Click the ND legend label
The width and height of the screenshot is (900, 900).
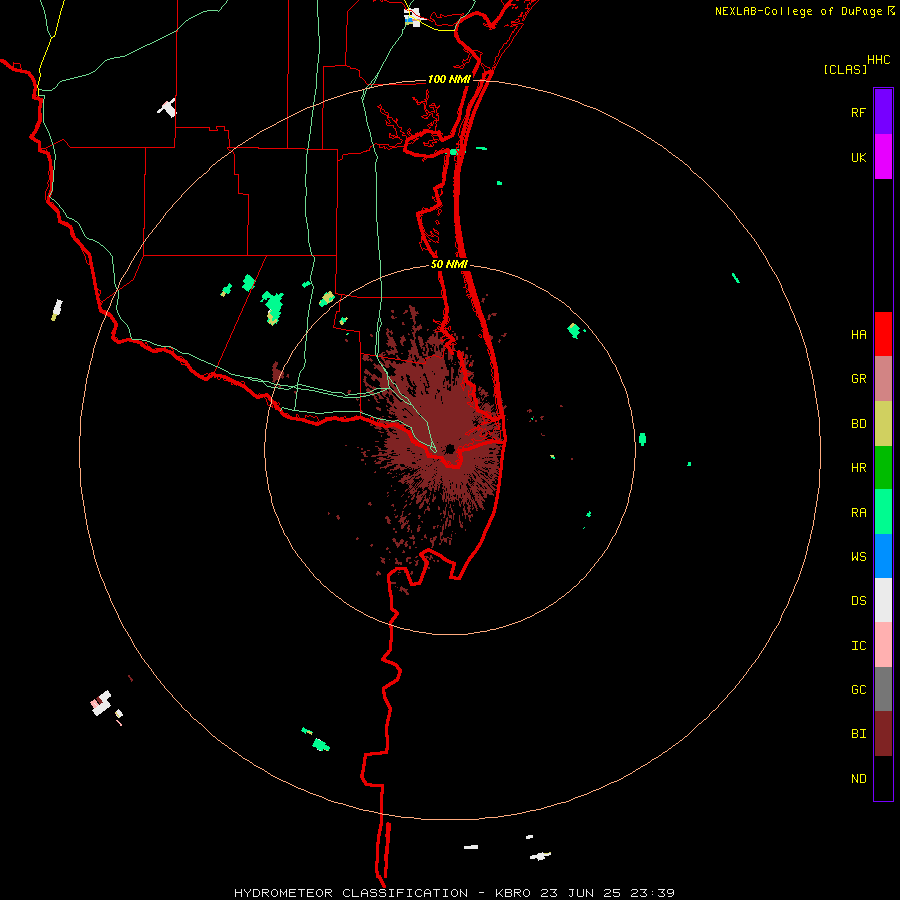858,778
